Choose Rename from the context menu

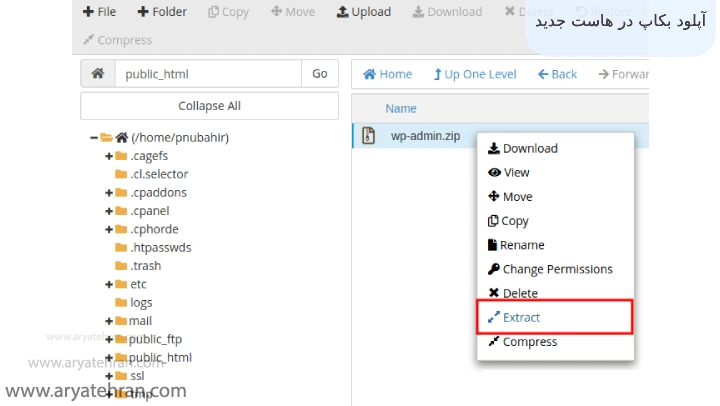tap(522, 245)
